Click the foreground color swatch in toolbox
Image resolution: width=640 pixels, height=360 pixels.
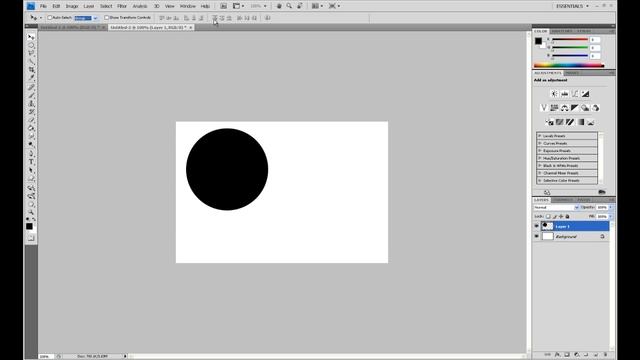coord(29,226)
